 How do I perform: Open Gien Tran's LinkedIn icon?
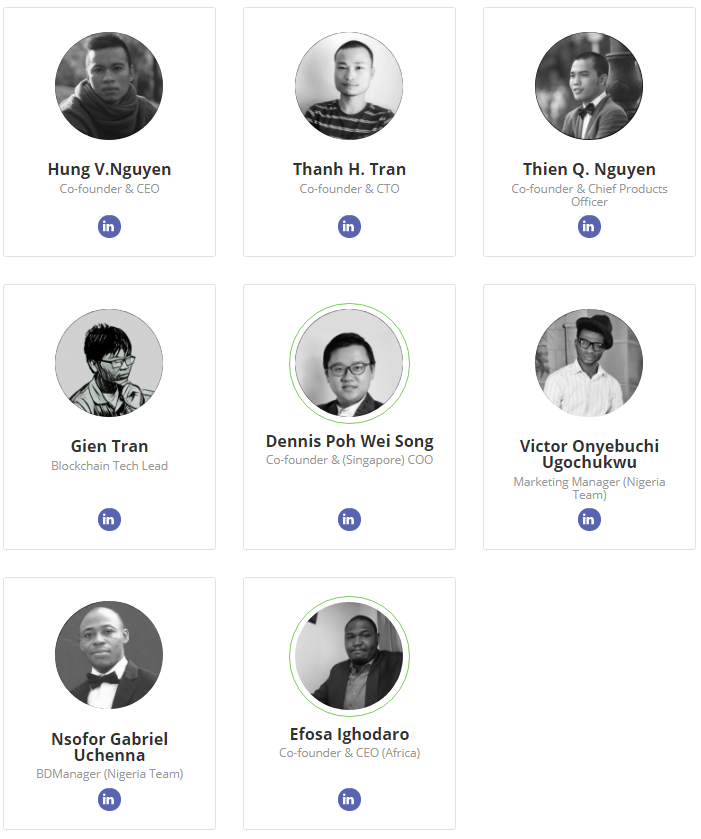(x=109, y=520)
